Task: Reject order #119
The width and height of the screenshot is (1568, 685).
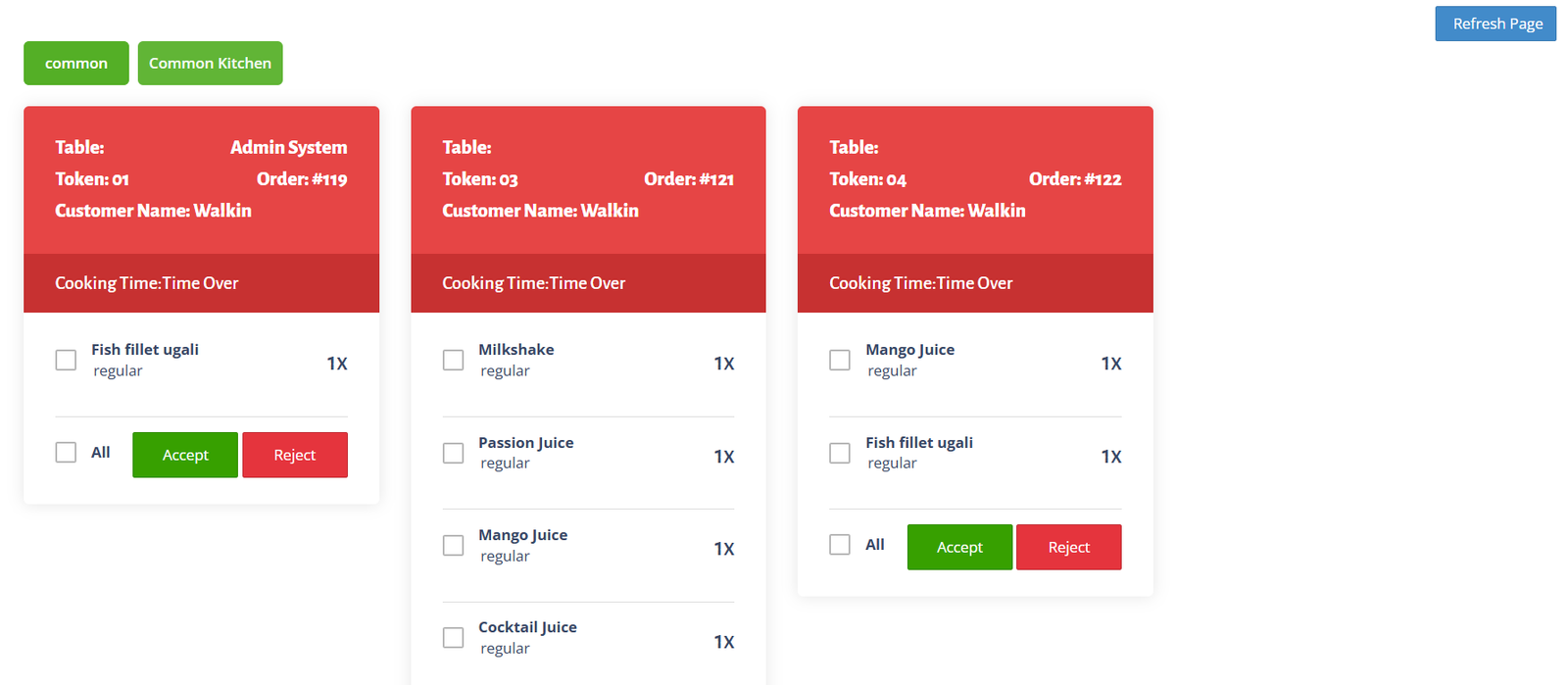Action: coord(295,455)
